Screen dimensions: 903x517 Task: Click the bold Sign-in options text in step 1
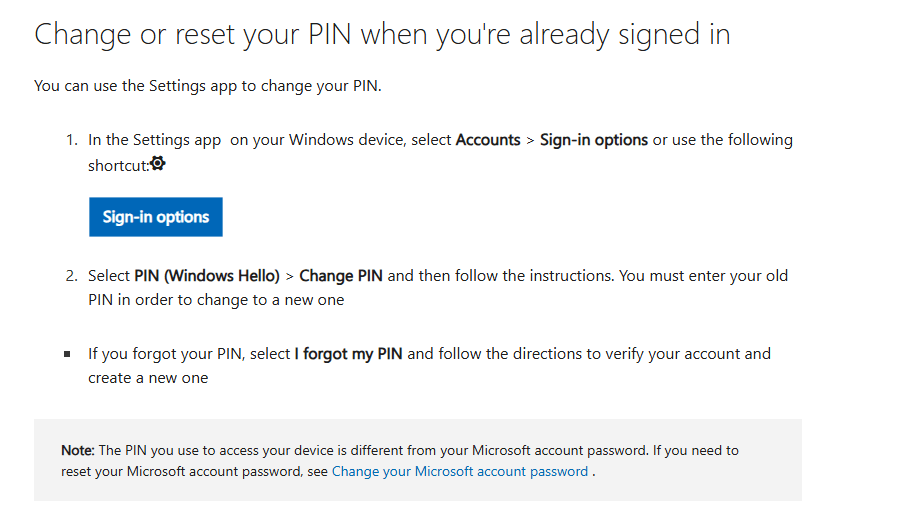[594, 140]
